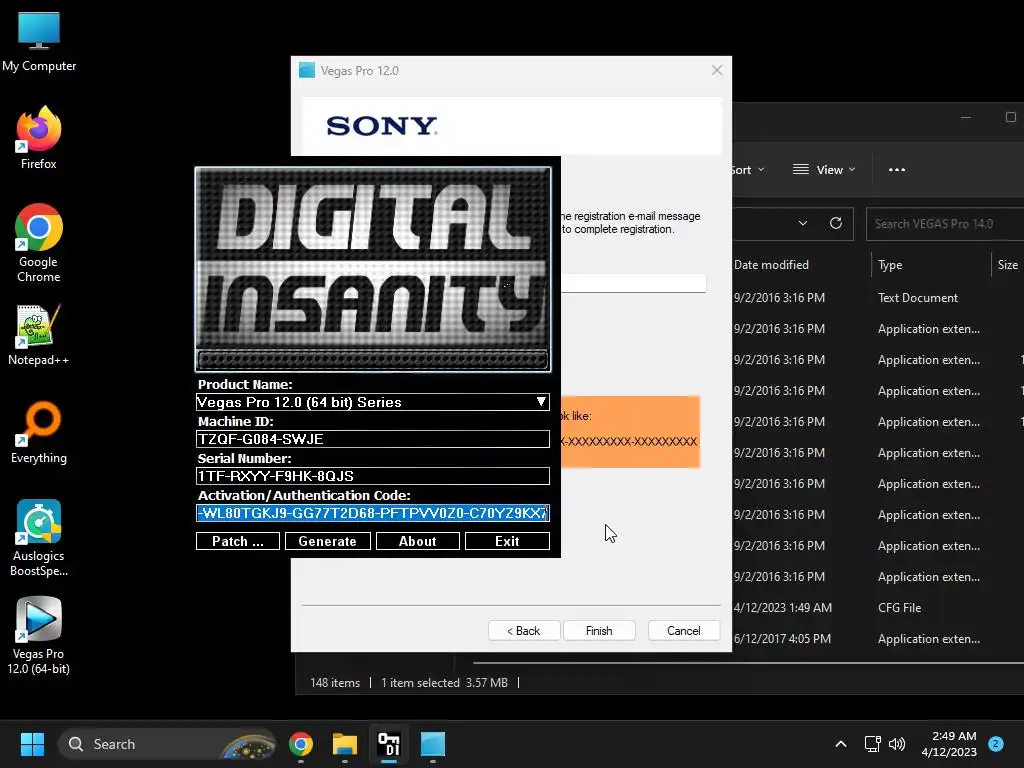Select the Text Document row in Explorer
1024x768 pixels.
[878, 298]
